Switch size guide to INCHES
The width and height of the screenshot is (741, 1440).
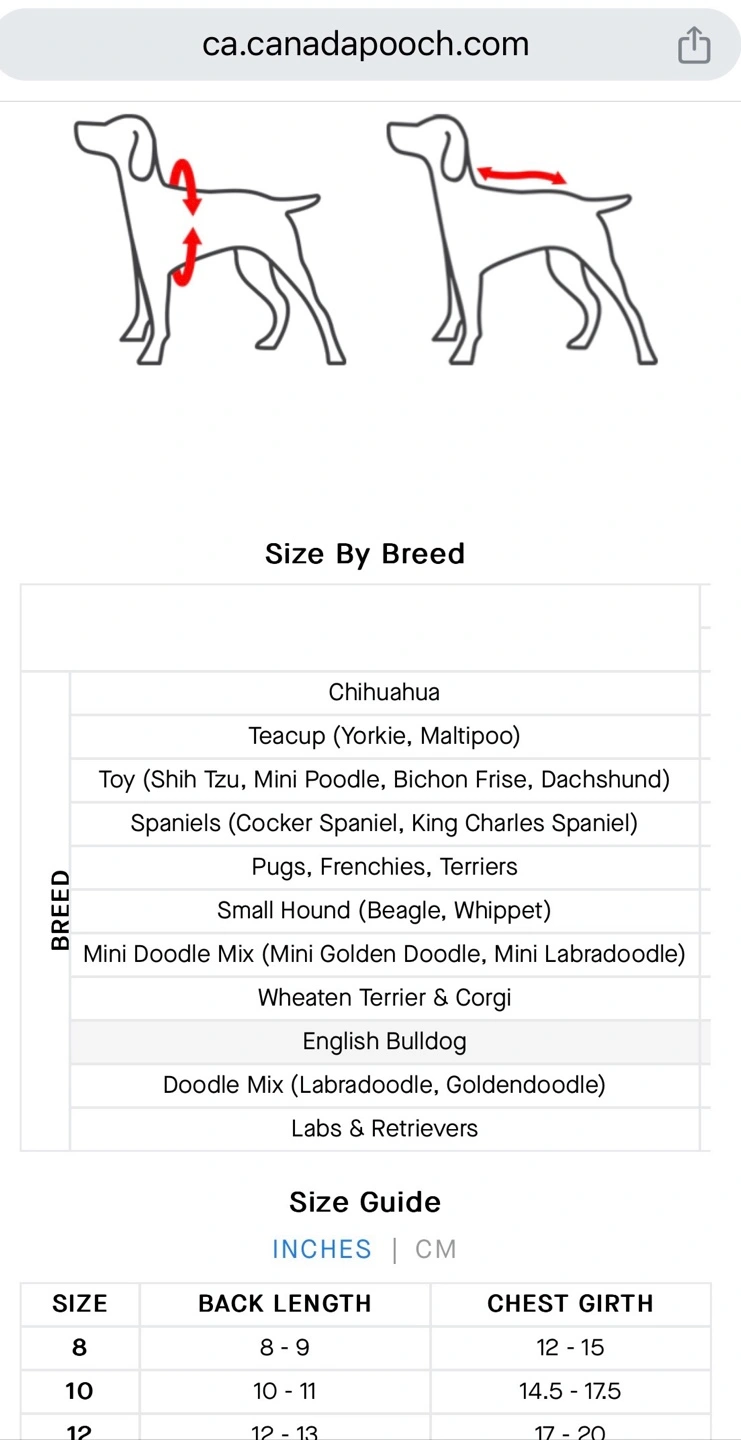321,1249
